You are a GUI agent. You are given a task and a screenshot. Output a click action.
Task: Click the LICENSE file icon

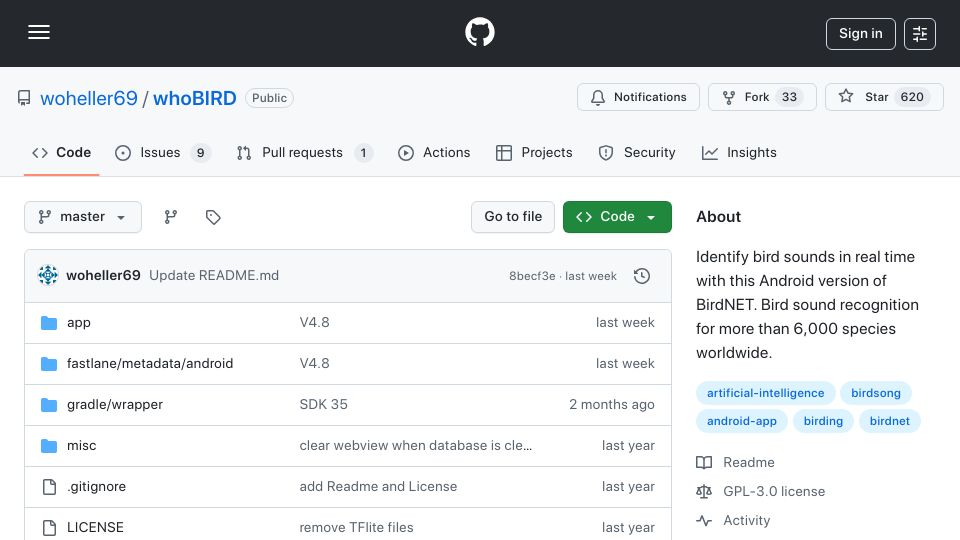pos(49,528)
